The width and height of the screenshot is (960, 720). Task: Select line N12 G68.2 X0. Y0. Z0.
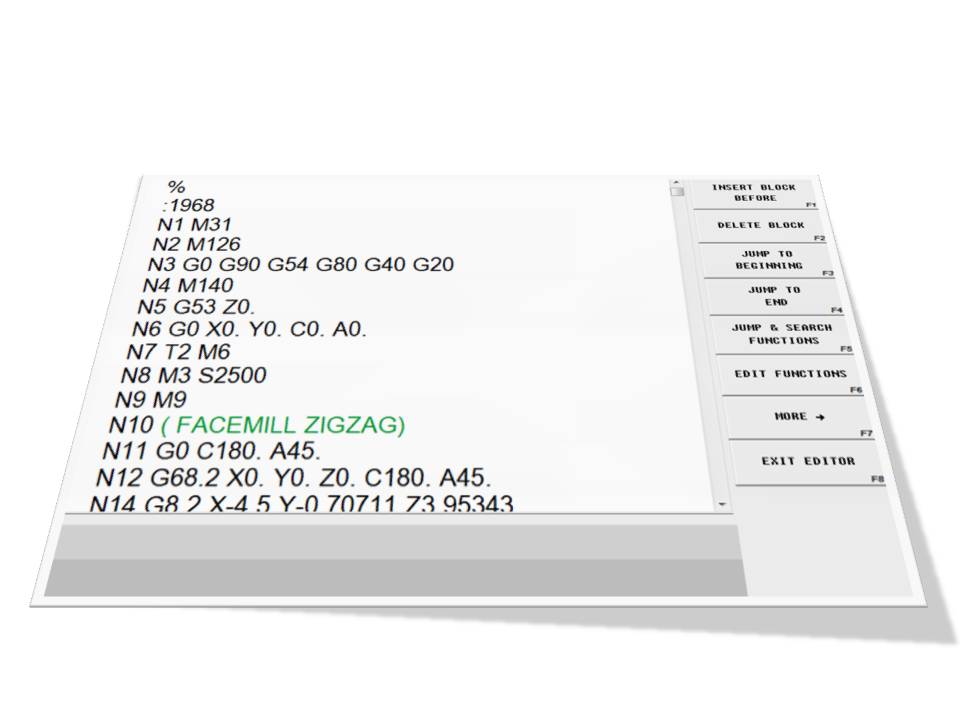tap(293, 478)
